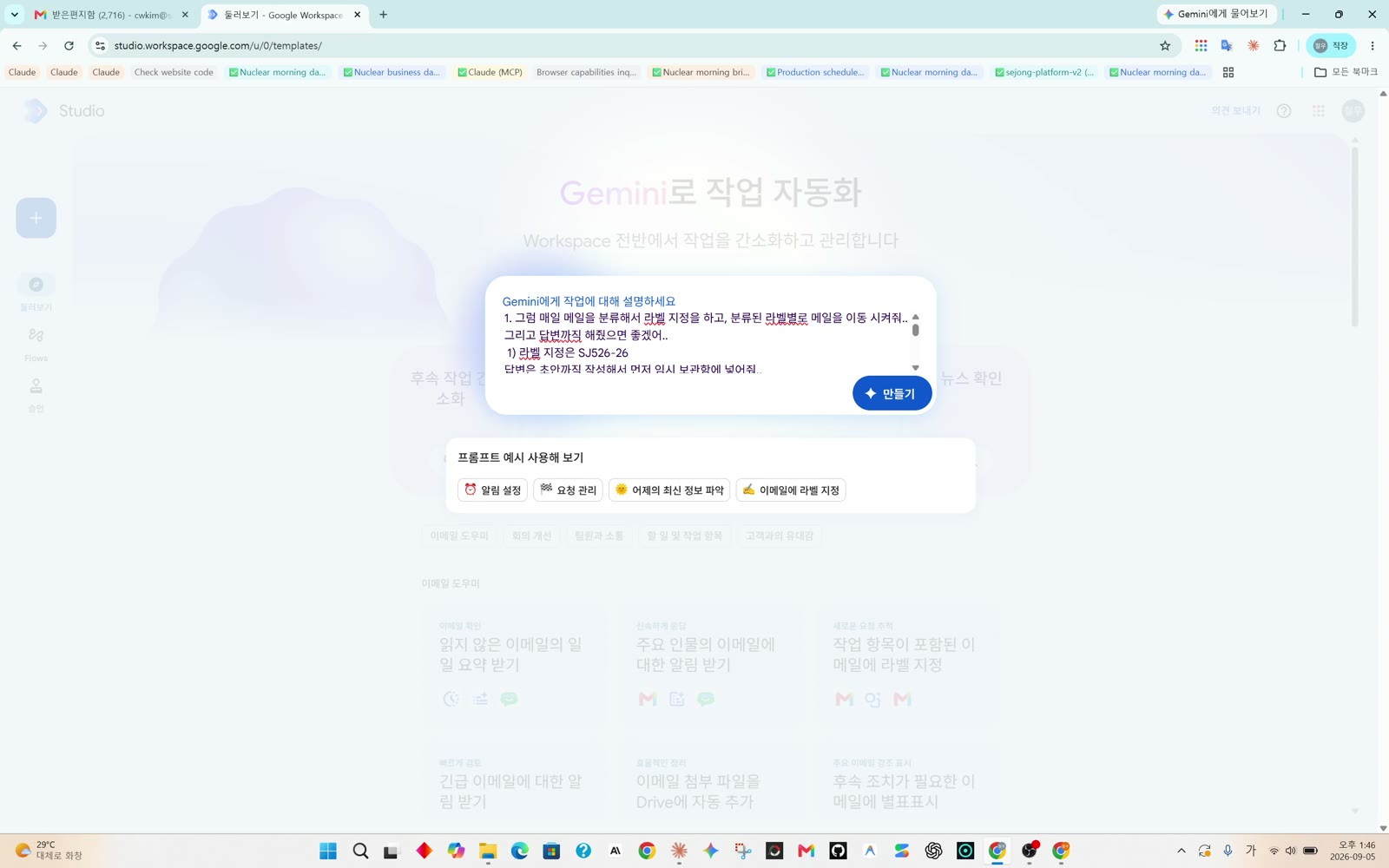Select the 알림 설정 prompt example chip

tap(492, 490)
